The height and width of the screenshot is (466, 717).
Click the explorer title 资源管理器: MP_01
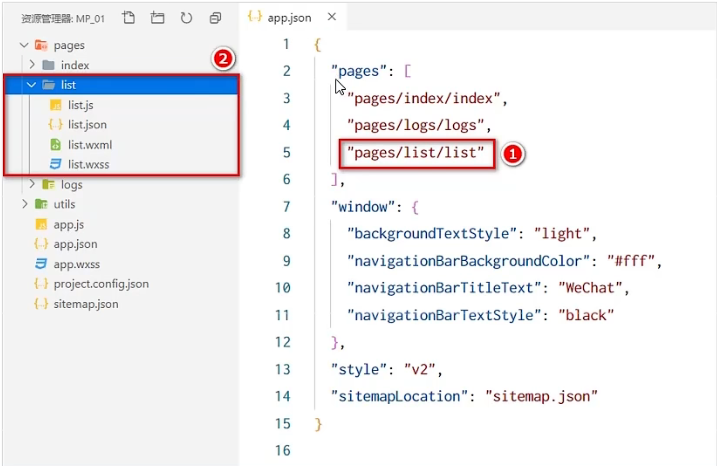point(63,19)
